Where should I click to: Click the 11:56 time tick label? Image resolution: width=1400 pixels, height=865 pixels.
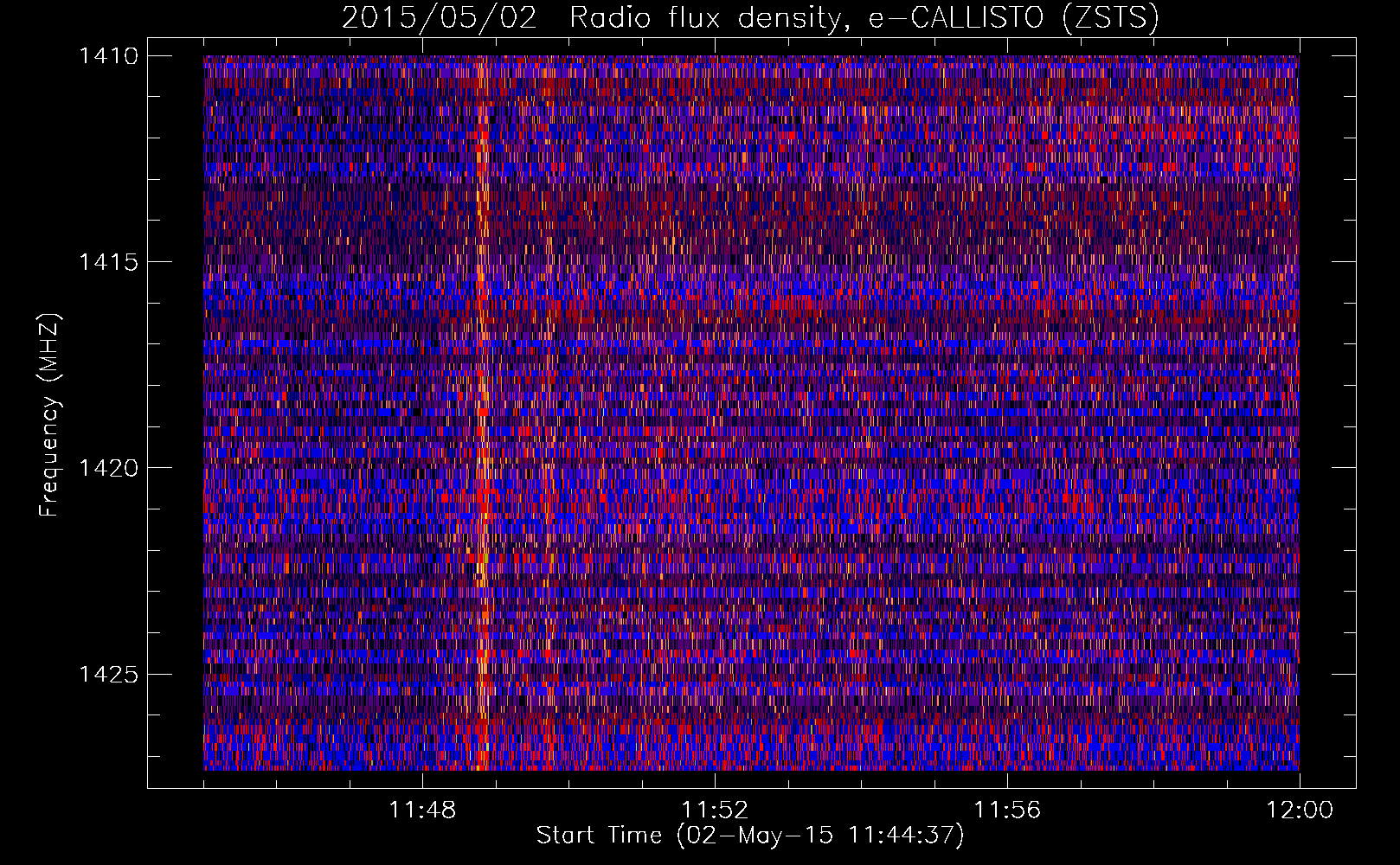click(1007, 811)
